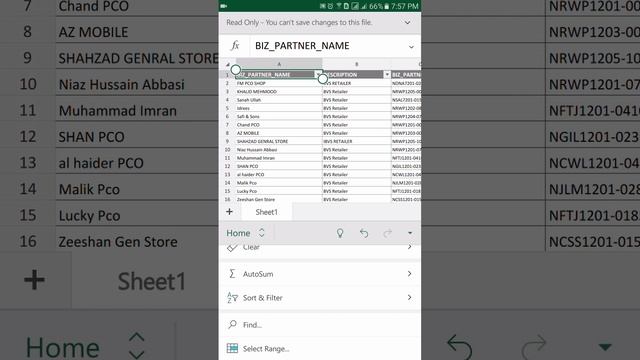Screen dimensions: 640x360
Task: Select the AutoSum menu entry
Action: tap(320, 273)
